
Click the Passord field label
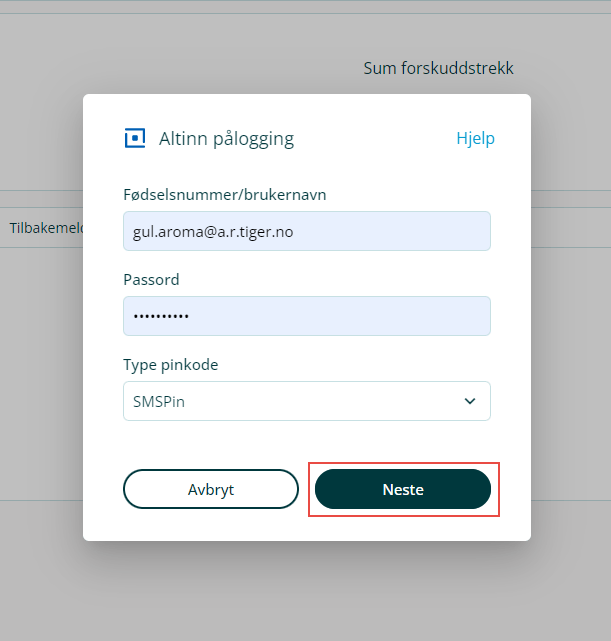[x=151, y=279]
